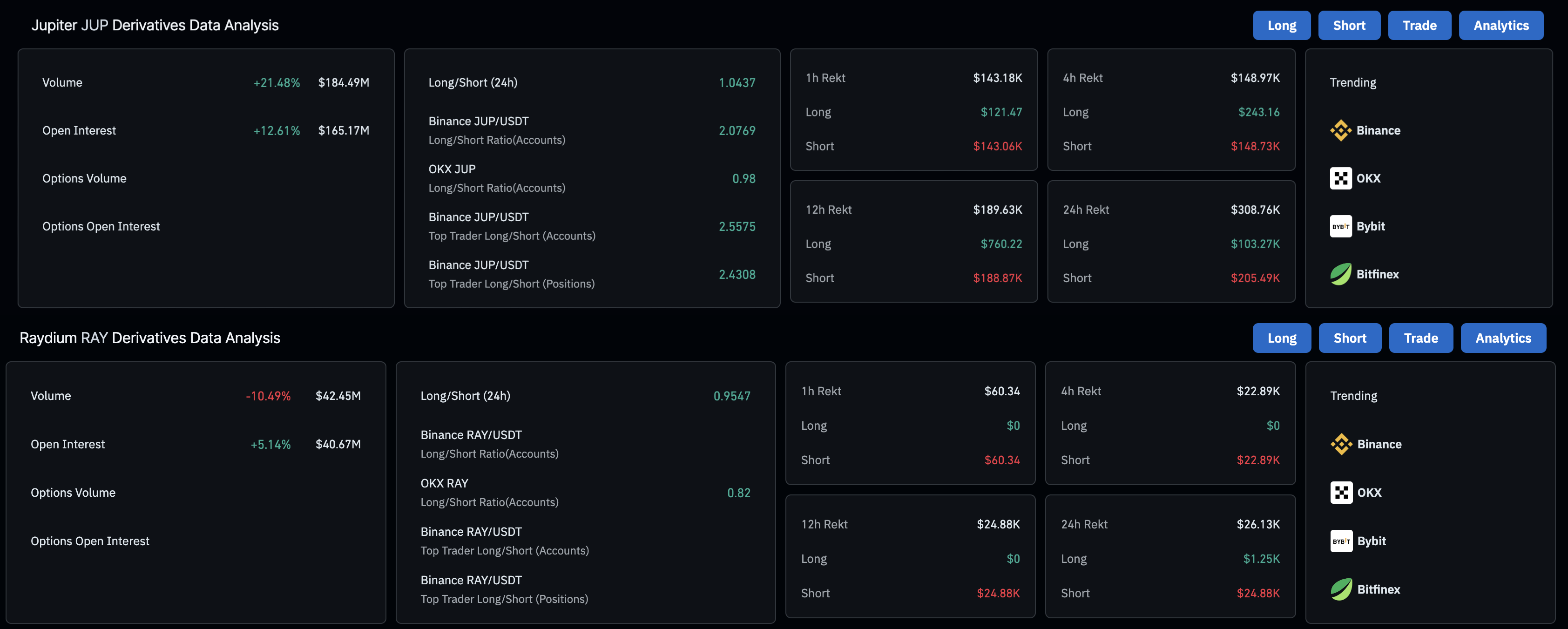Click the Jupiter 24h Rekt card
This screenshot has width=1568, height=629.
[1170, 242]
